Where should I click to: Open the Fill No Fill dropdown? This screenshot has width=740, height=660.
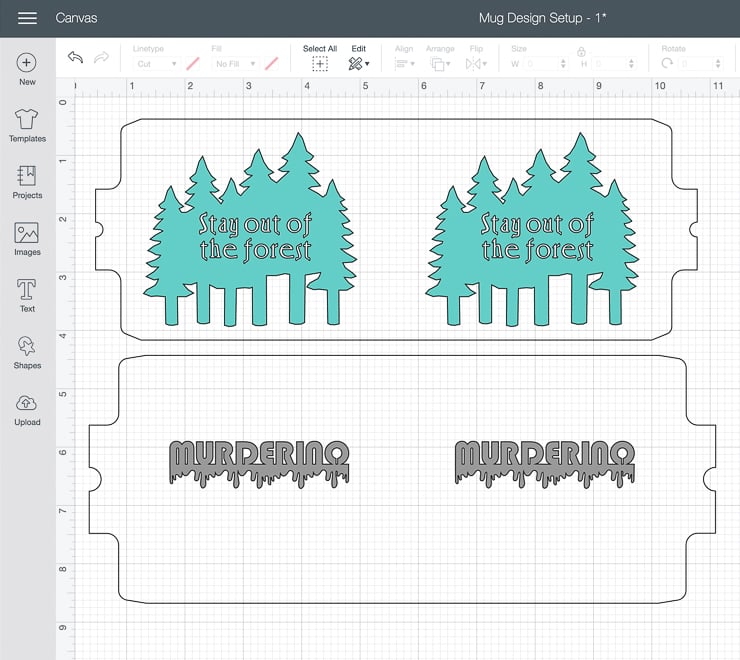coord(235,64)
